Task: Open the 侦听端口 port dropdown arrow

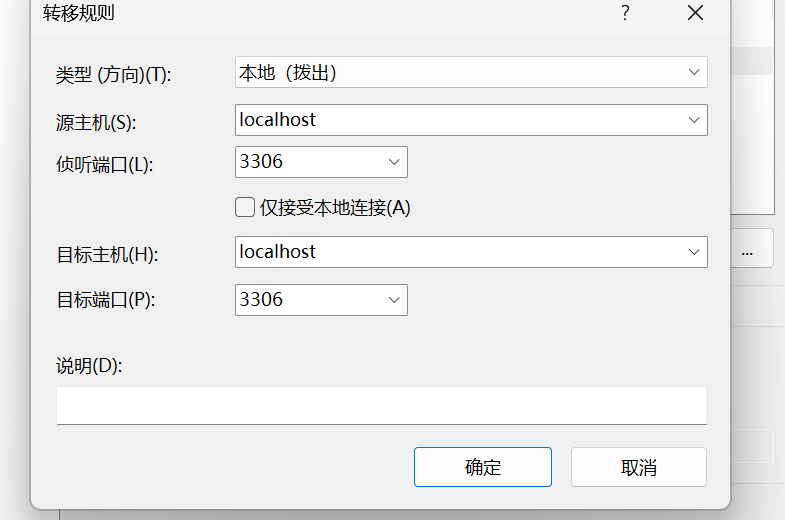Action: coord(394,162)
